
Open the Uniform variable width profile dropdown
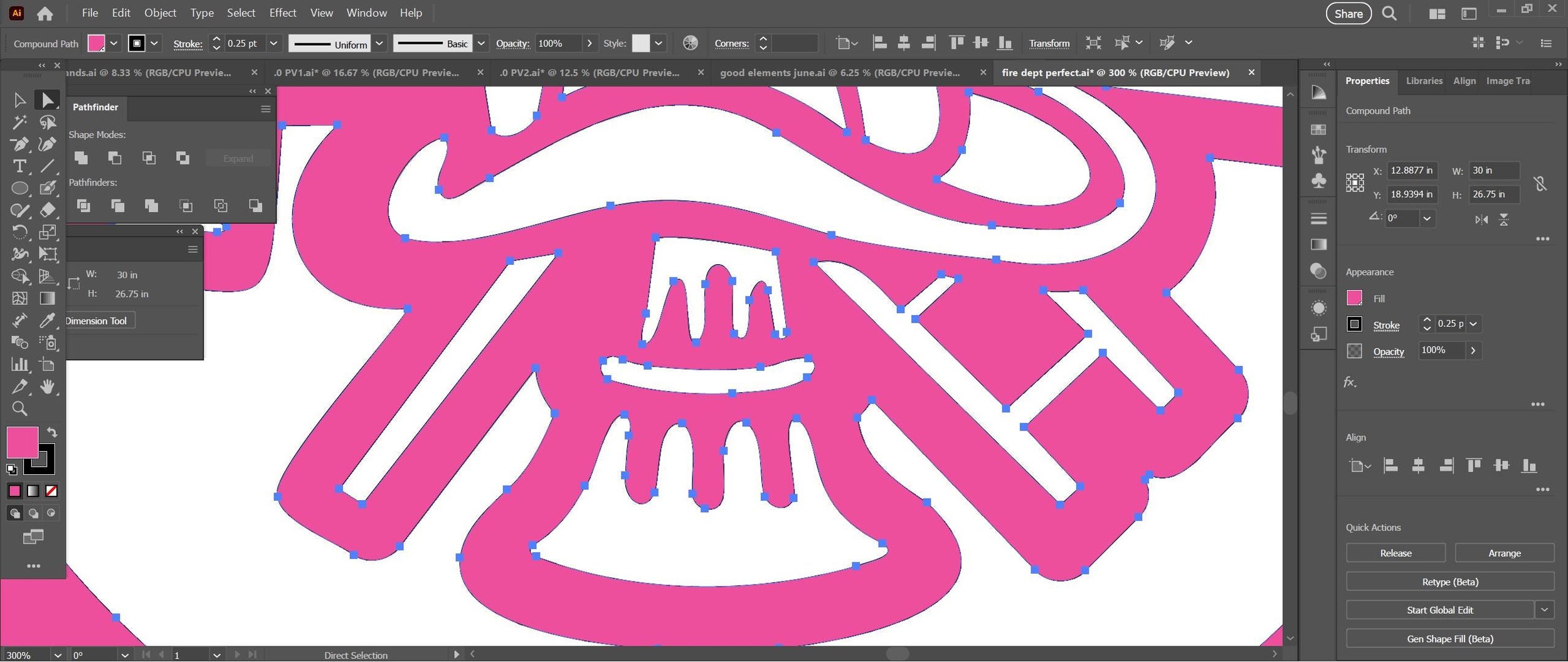point(379,43)
